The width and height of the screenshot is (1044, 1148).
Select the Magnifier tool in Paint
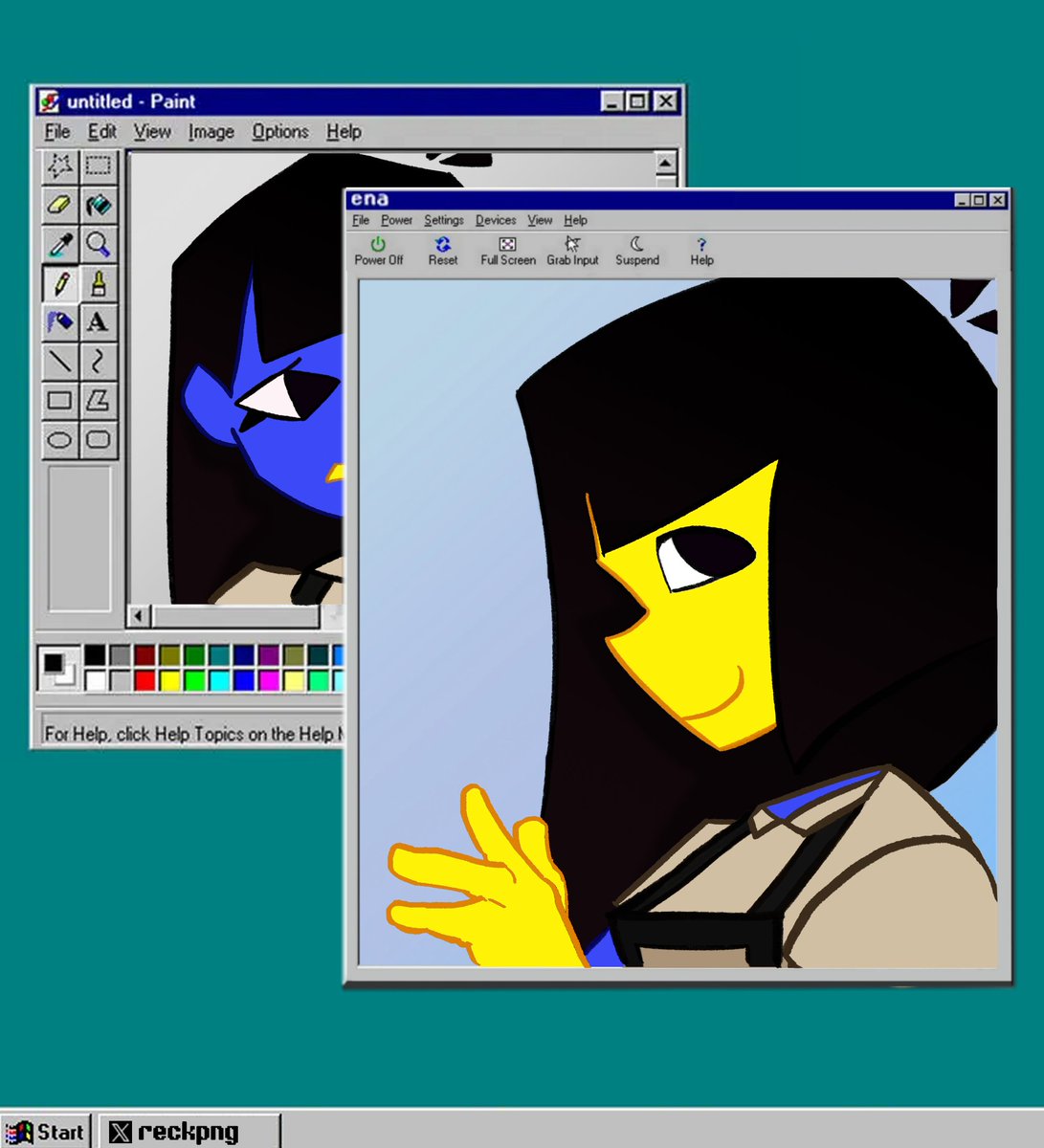coord(98,244)
